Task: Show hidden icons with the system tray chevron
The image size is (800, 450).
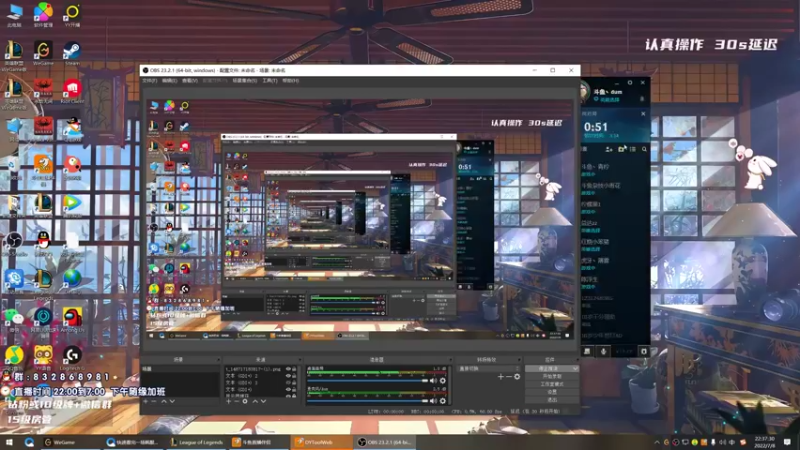Action: (657, 442)
